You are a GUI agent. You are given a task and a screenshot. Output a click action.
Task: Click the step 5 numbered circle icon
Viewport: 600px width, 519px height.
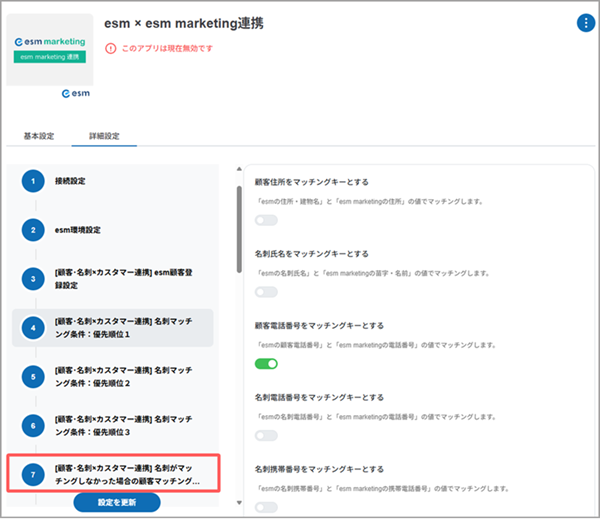[x=33, y=376]
